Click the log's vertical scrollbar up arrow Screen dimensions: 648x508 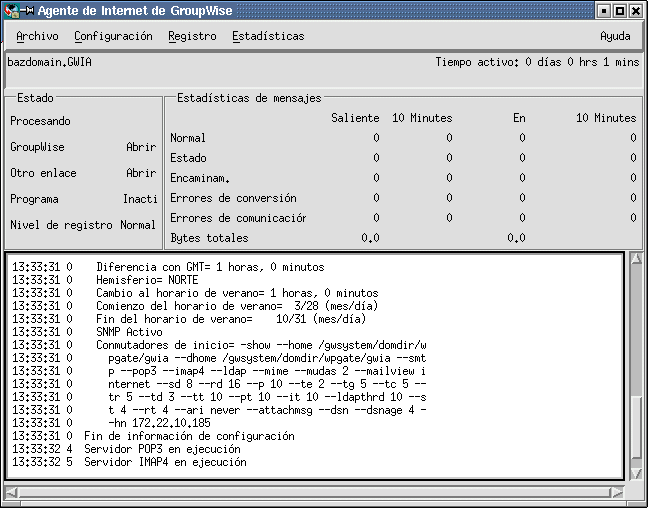(635, 261)
